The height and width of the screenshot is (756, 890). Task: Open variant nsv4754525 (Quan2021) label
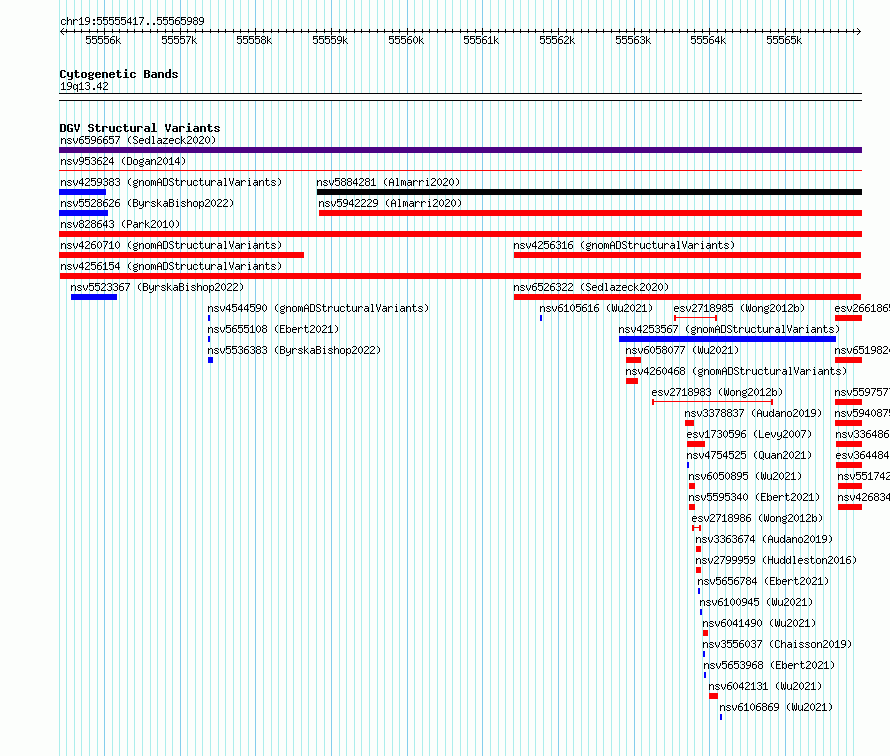(x=749, y=455)
